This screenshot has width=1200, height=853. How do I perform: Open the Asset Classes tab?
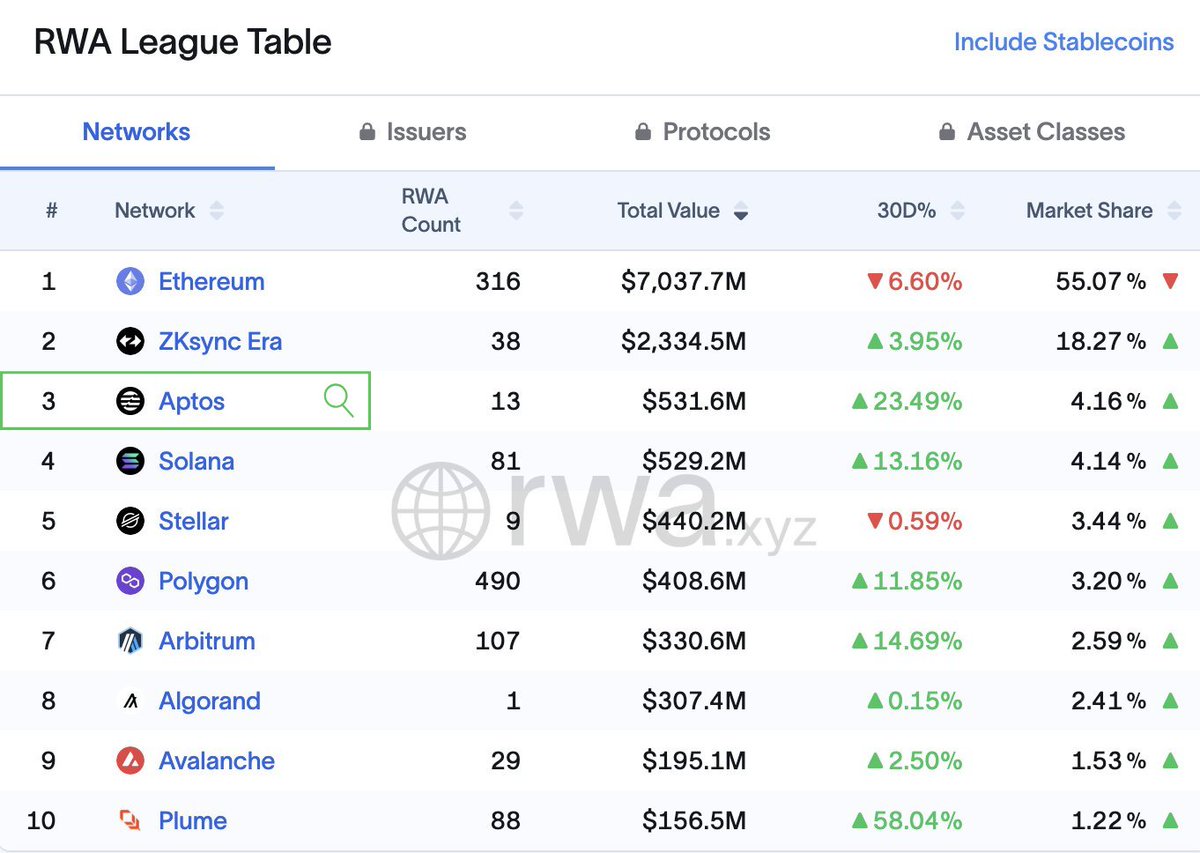1031,132
